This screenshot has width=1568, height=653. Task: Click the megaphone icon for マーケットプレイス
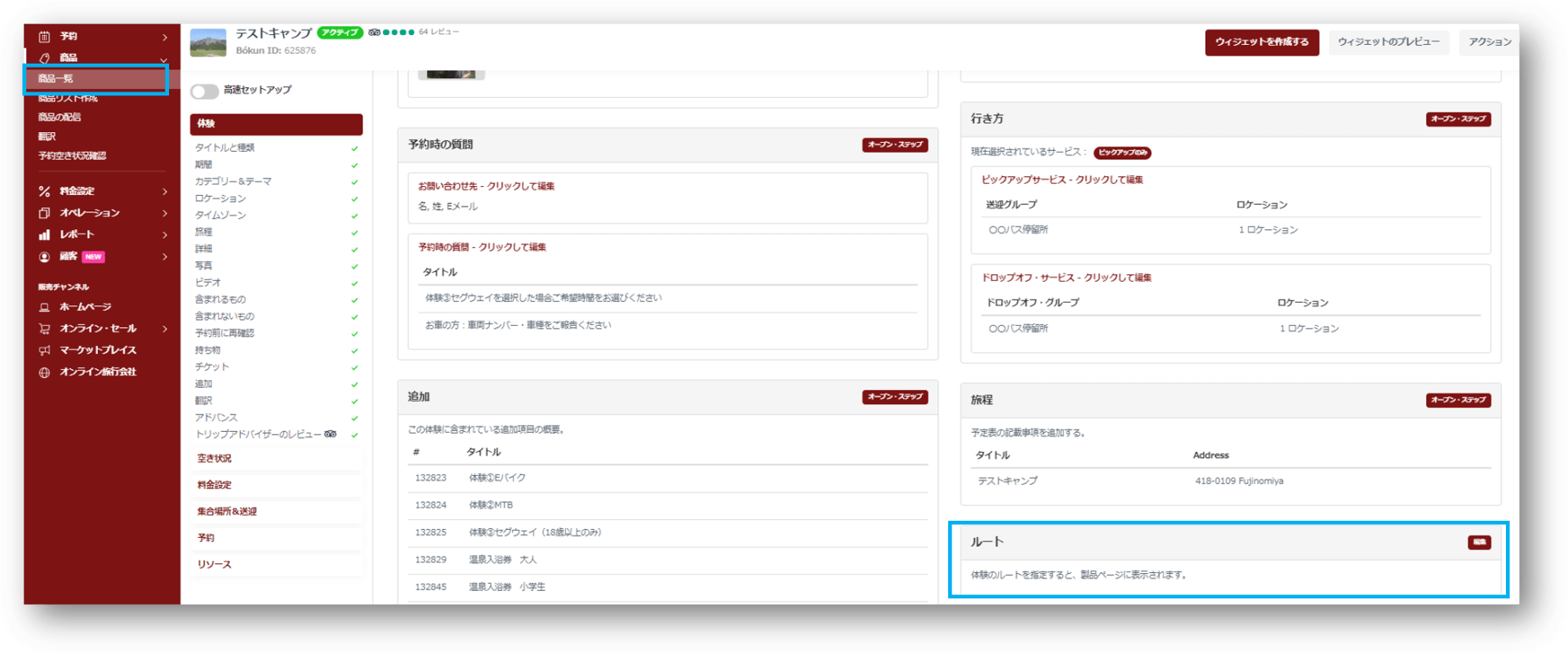pos(44,350)
